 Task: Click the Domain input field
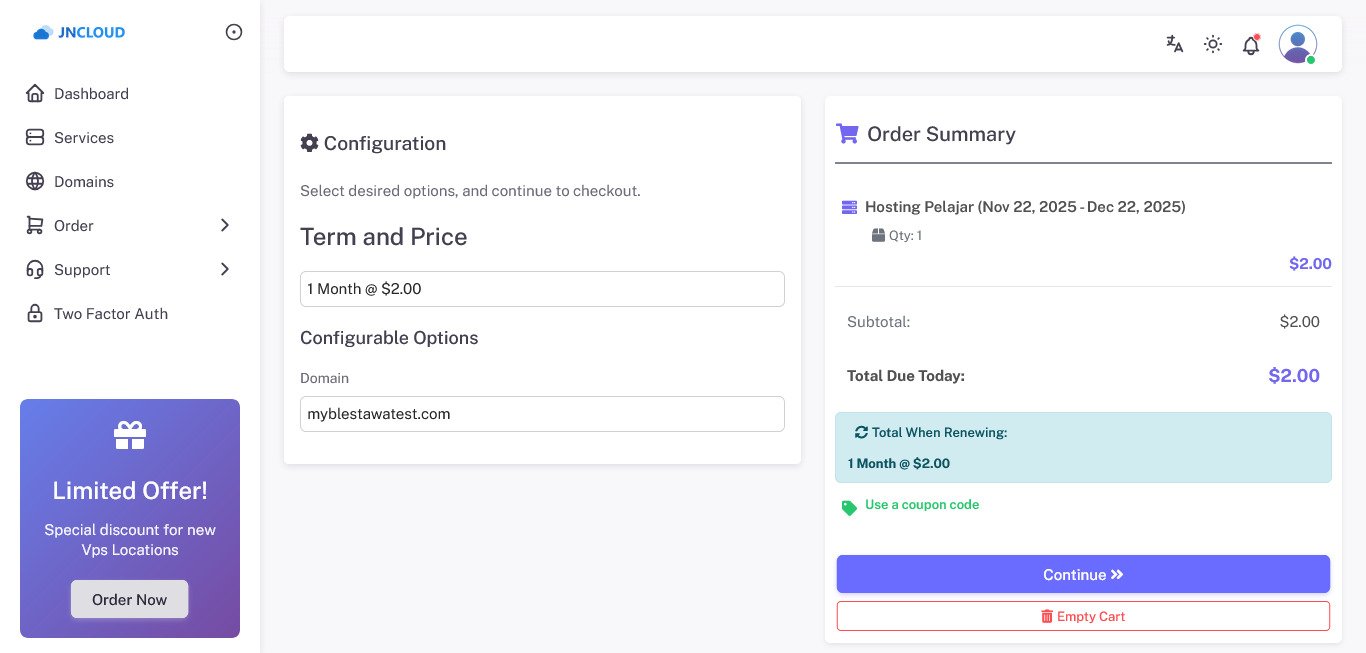(542, 414)
